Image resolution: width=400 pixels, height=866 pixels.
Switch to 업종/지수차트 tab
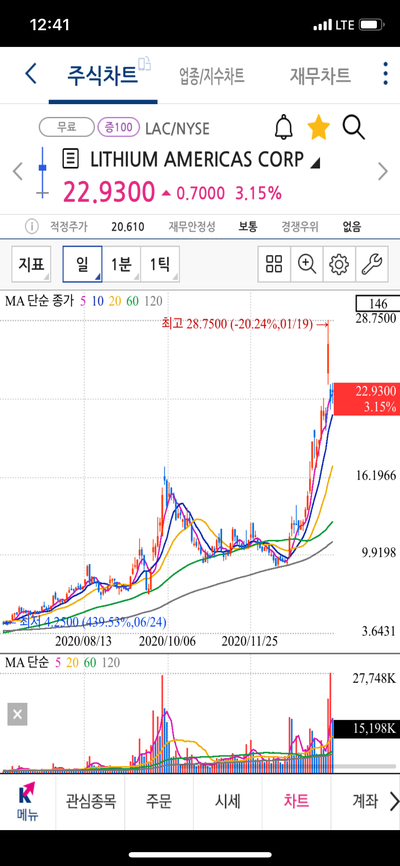pyautogui.click(x=212, y=75)
